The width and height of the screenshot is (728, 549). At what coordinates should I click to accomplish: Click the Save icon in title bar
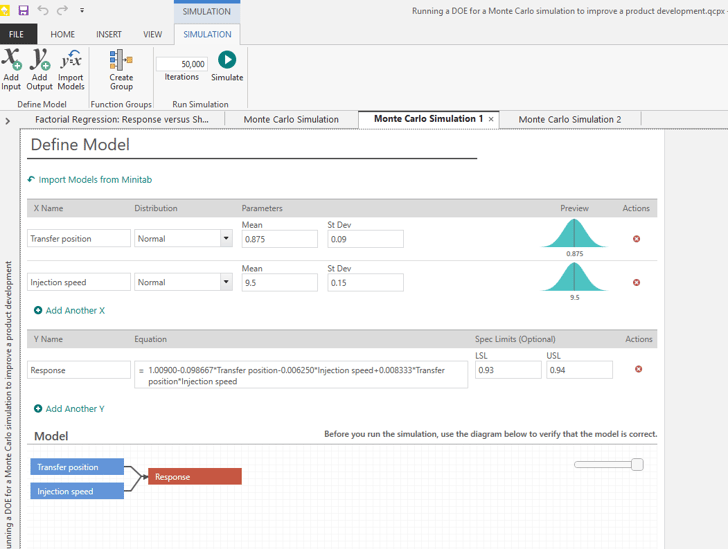pos(24,10)
